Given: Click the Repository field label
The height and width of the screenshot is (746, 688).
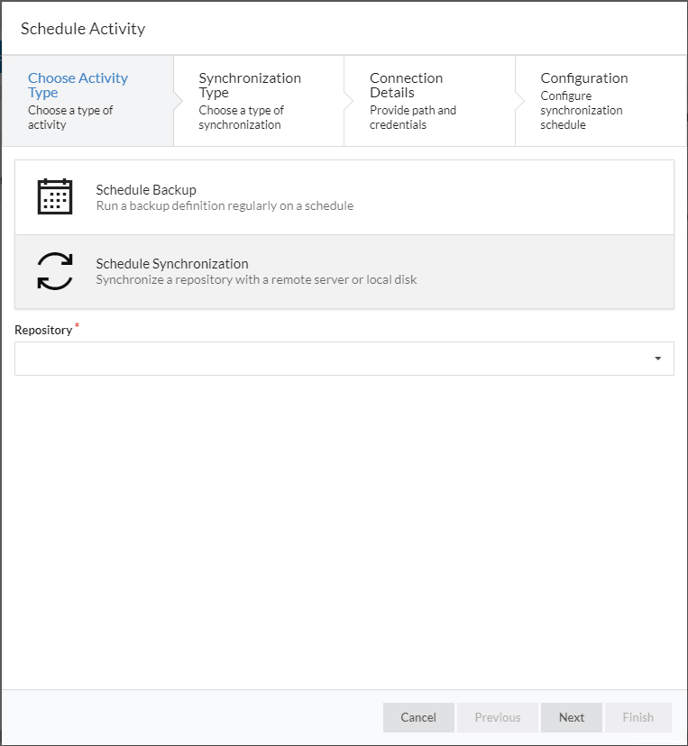Looking at the screenshot, I should click(x=43, y=330).
